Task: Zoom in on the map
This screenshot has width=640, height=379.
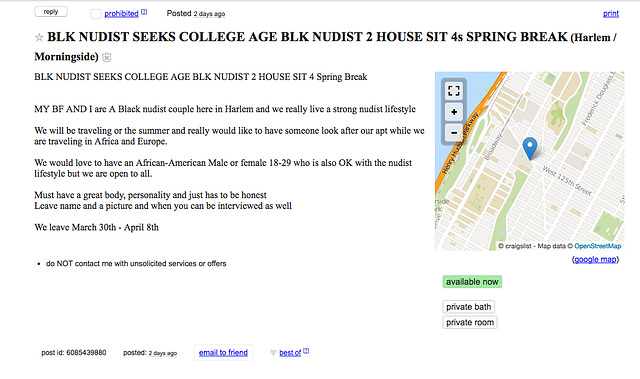Action: tap(453, 112)
